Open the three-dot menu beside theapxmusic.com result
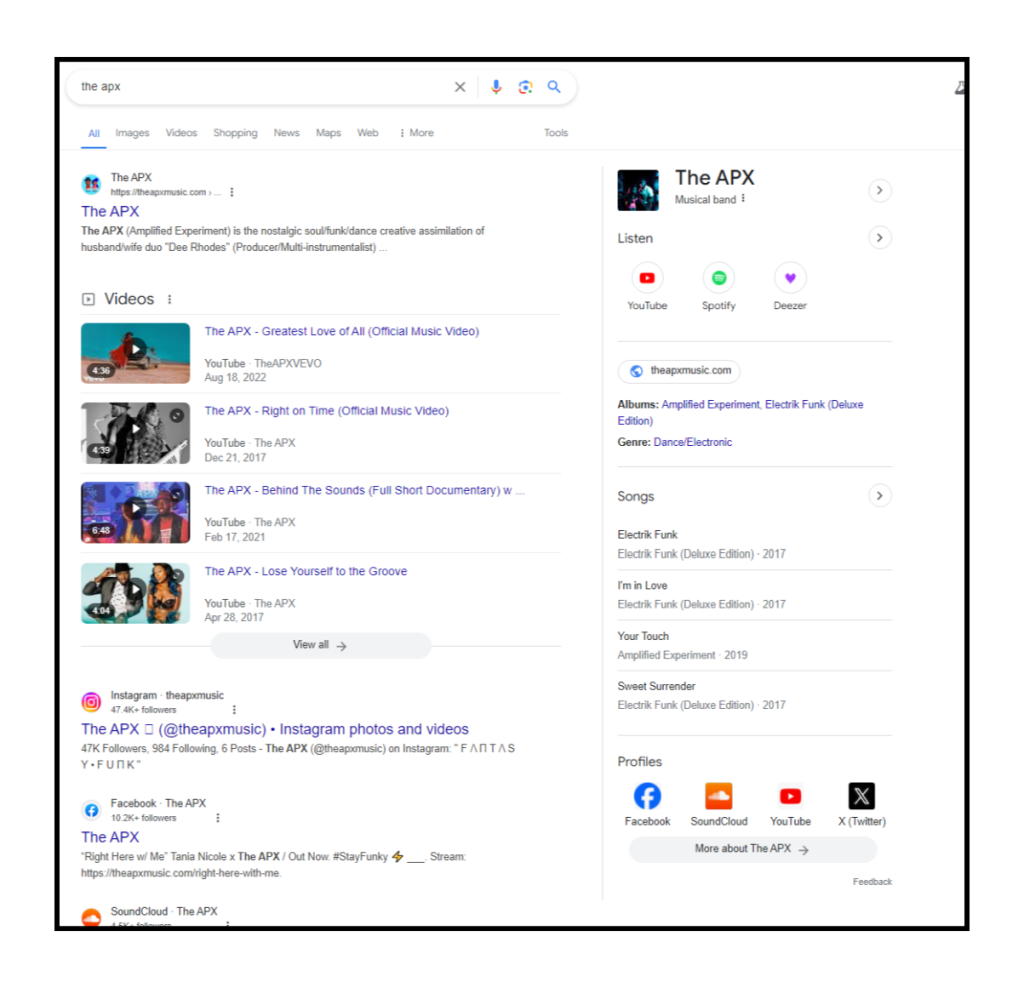This screenshot has height=988, width=1024. point(232,192)
